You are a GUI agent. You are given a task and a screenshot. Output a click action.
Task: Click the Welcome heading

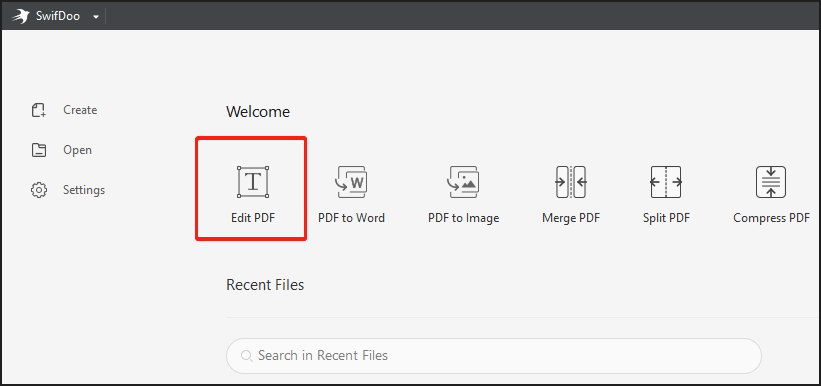(x=258, y=112)
